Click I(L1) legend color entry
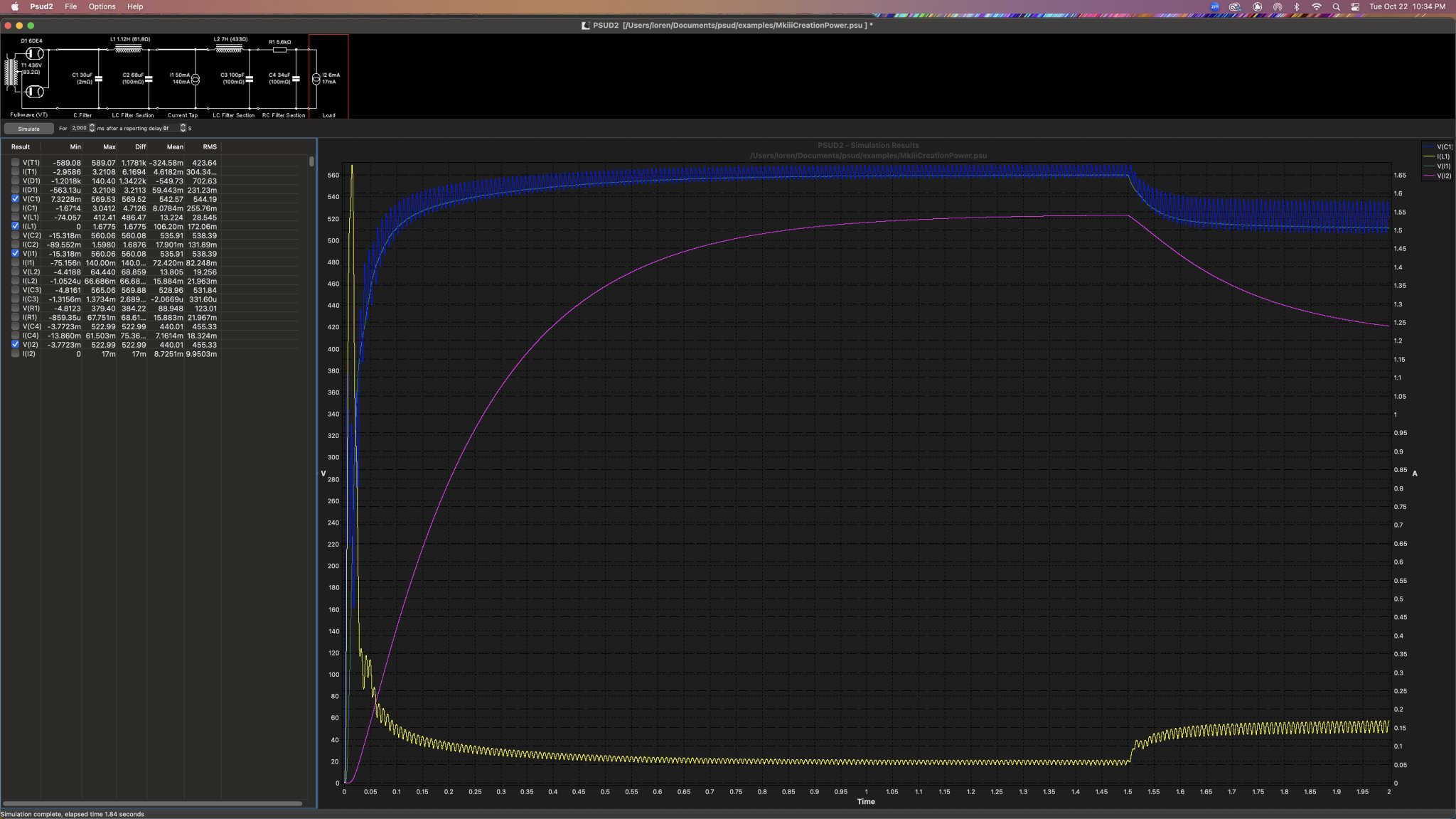This screenshot has width=1456, height=819. tap(1437, 156)
